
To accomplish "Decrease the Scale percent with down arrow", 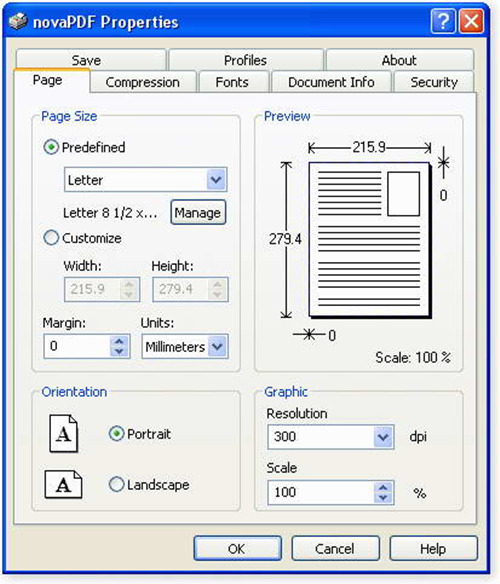I will (x=383, y=498).
